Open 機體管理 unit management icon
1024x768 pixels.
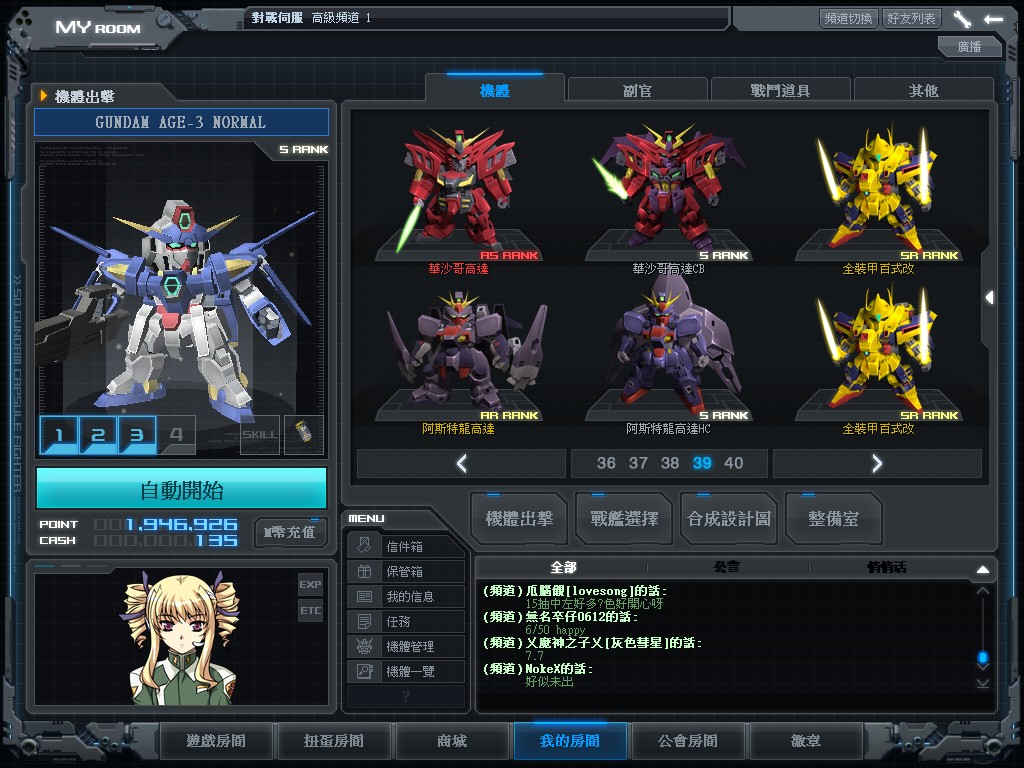[364, 646]
